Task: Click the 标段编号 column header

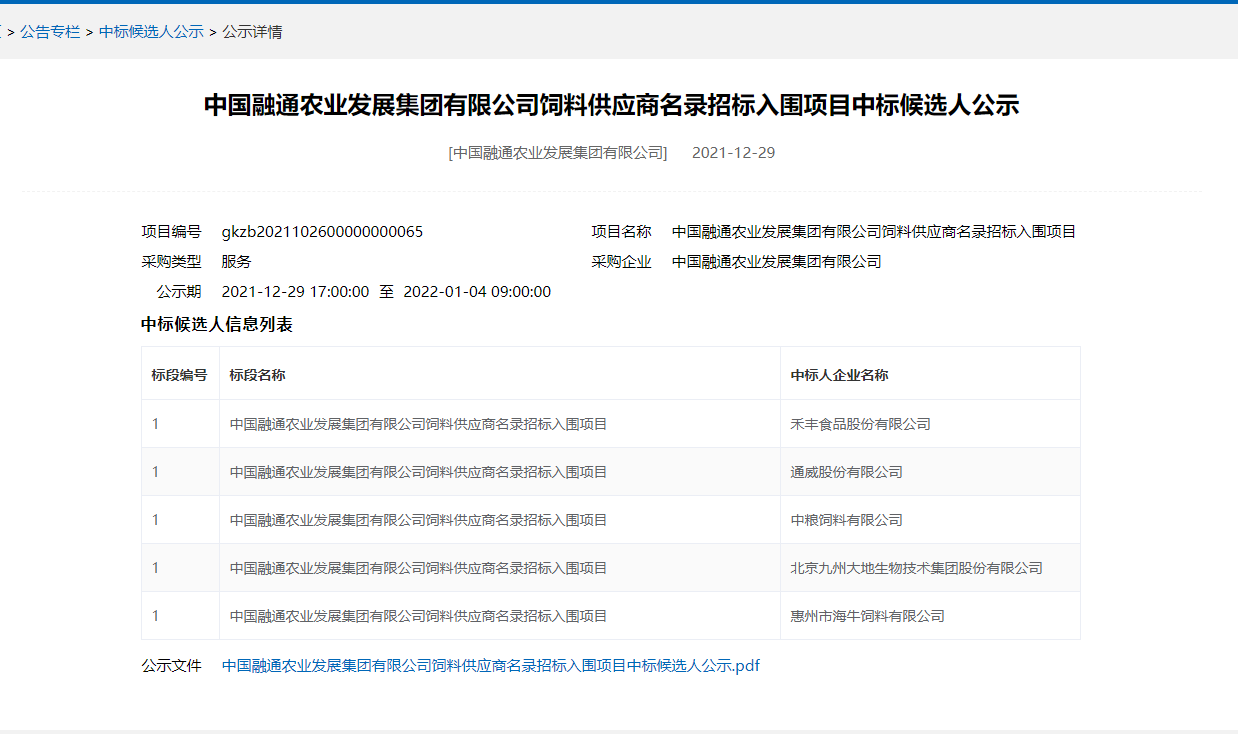Action: (180, 375)
